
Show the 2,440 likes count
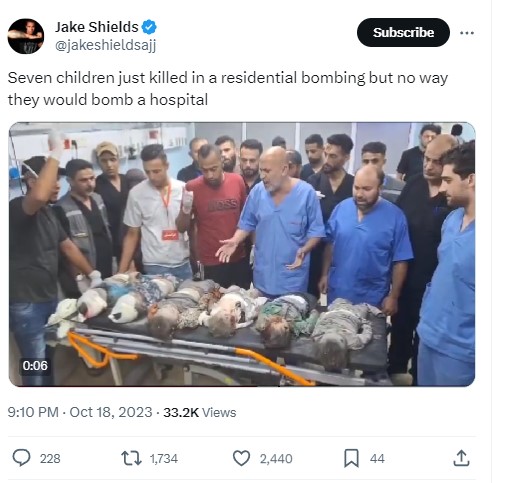pos(276,459)
